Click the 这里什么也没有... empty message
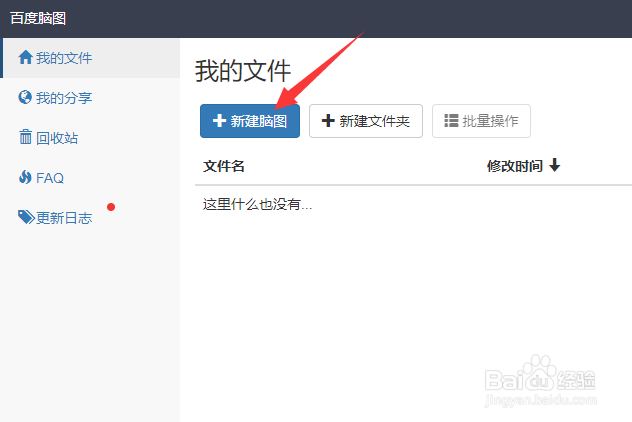Viewport: 632px width, 422px height. [x=257, y=204]
